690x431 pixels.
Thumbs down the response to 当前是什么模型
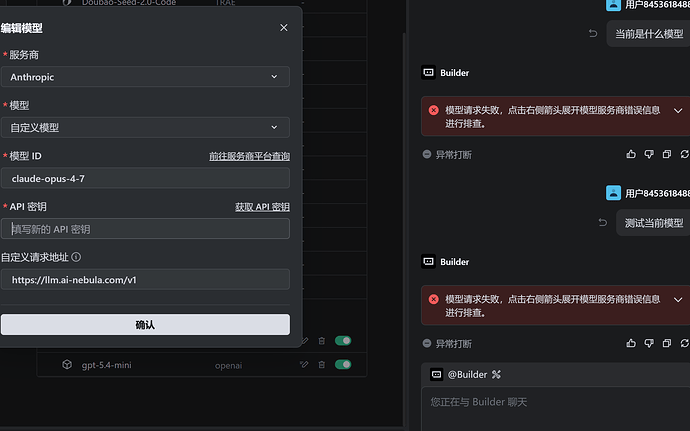point(649,154)
